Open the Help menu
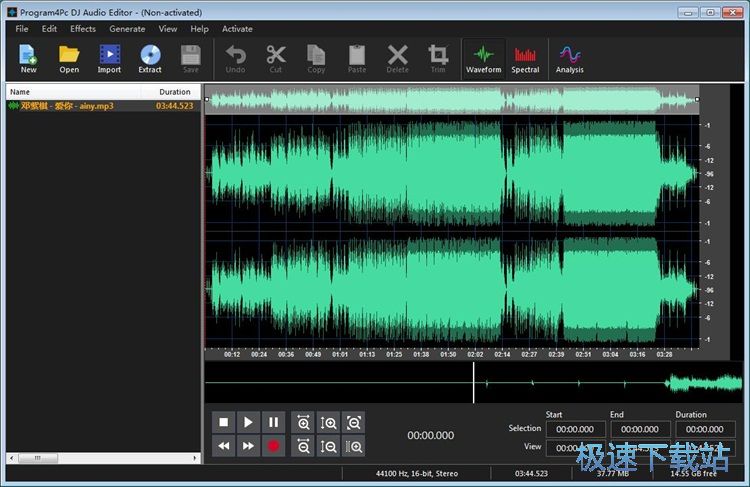This screenshot has width=750, height=487. (200, 29)
